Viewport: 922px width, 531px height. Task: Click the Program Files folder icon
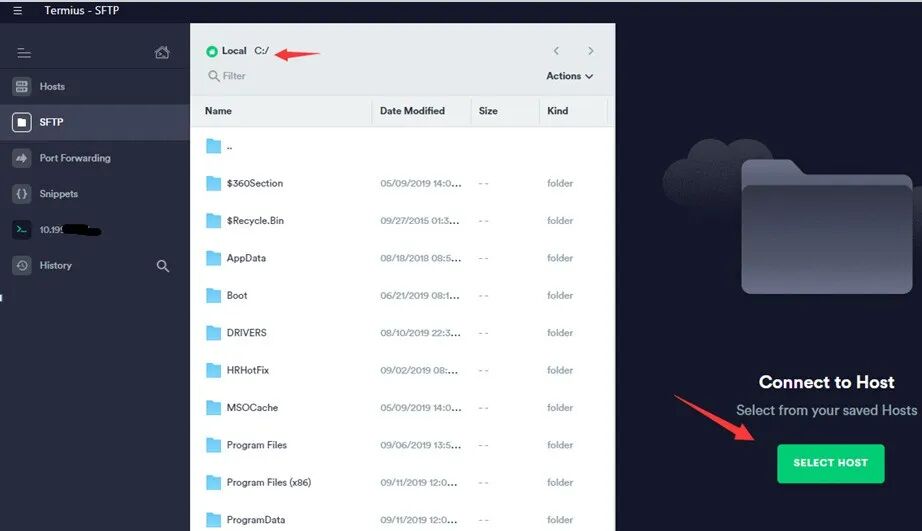click(213, 445)
